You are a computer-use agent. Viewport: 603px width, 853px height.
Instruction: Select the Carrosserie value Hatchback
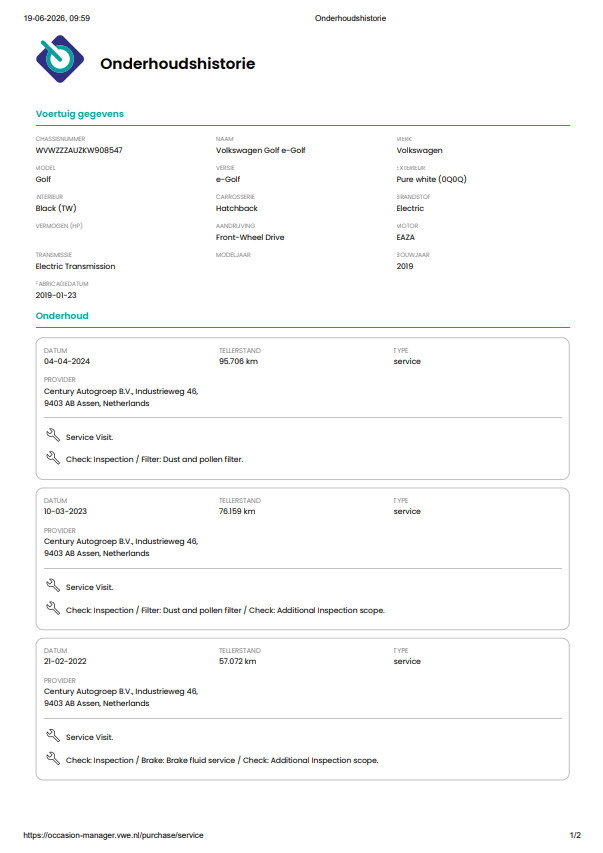[237, 208]
